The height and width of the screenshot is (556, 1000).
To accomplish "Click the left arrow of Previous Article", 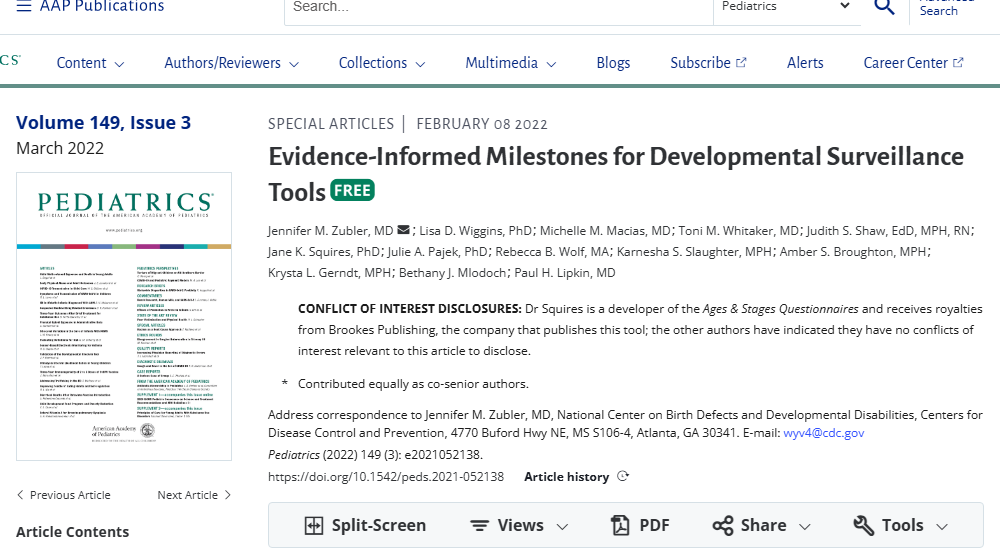I will pyautogui.click(x=20, y=495).
